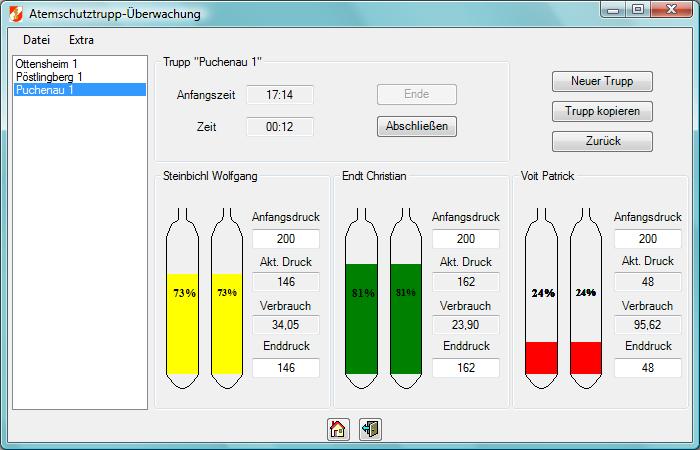The image size is (700, 450).
Task: Click Voit Patrick's Verbrauch value 95,62
Action: 648,325
